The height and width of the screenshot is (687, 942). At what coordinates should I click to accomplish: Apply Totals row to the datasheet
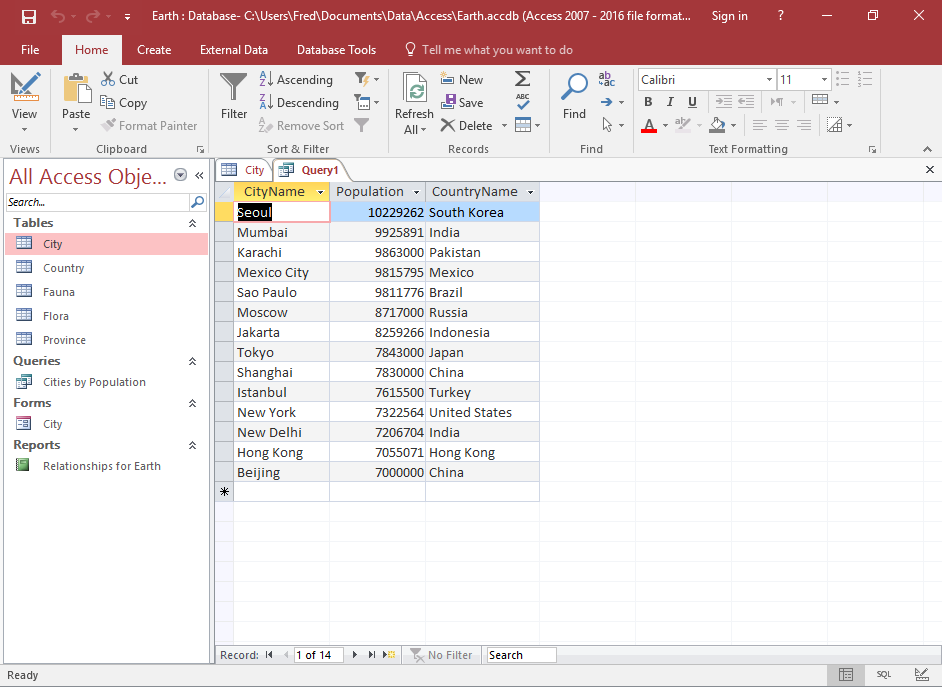(x=521, y=79)
